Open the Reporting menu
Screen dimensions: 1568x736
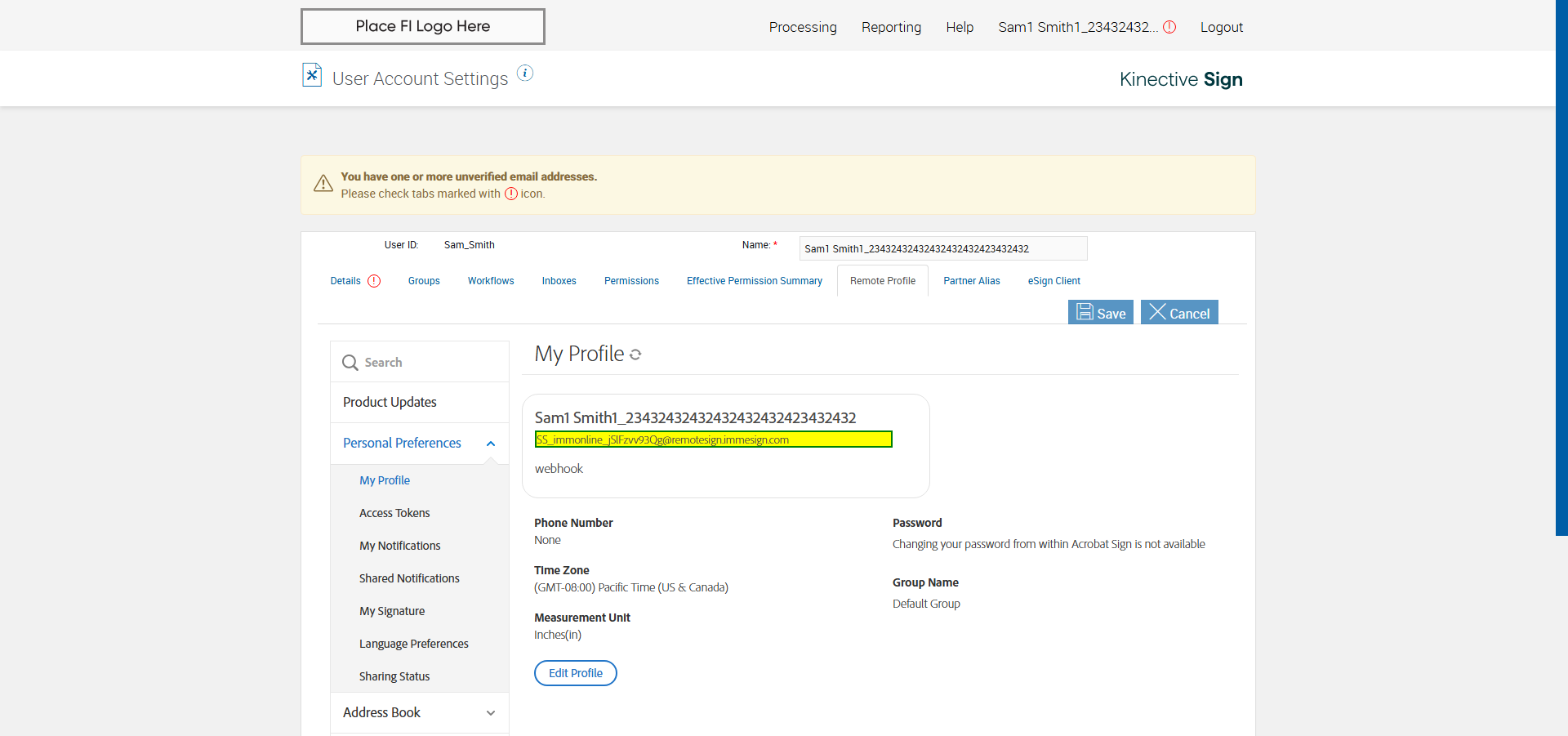click(x=891, y=27)
